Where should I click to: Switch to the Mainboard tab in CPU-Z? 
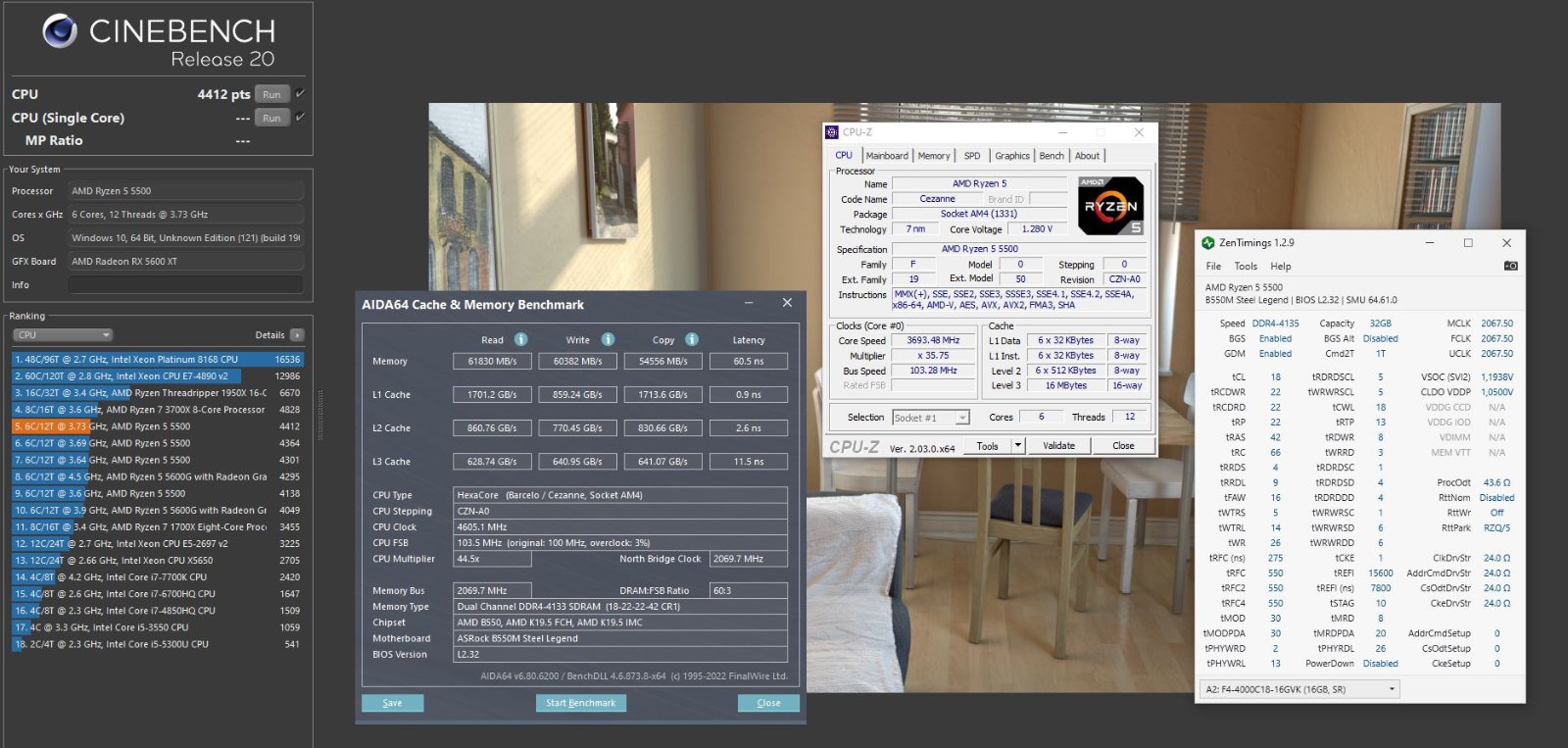pos(887,156)
